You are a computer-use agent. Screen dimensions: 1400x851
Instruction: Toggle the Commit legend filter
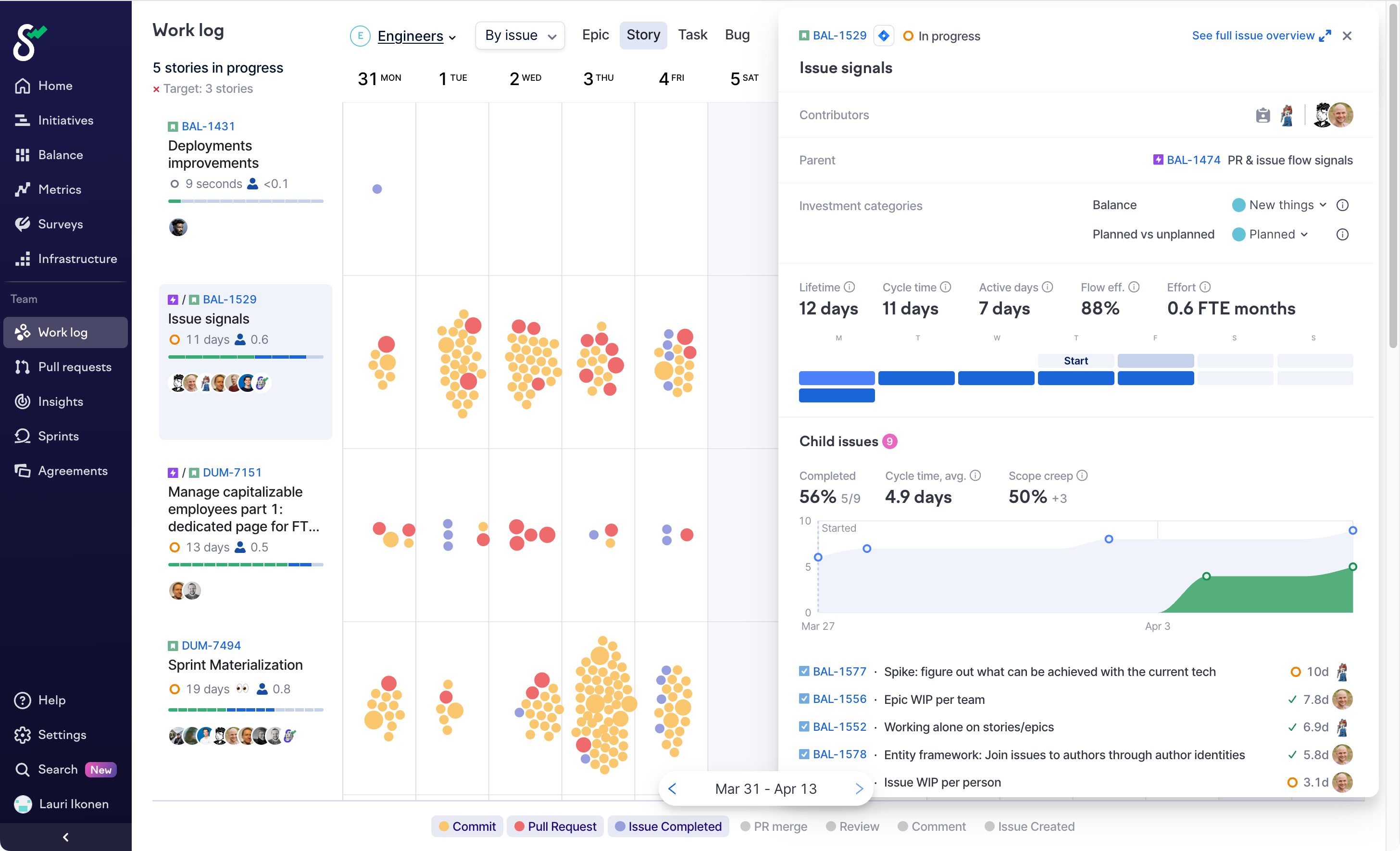467,826
